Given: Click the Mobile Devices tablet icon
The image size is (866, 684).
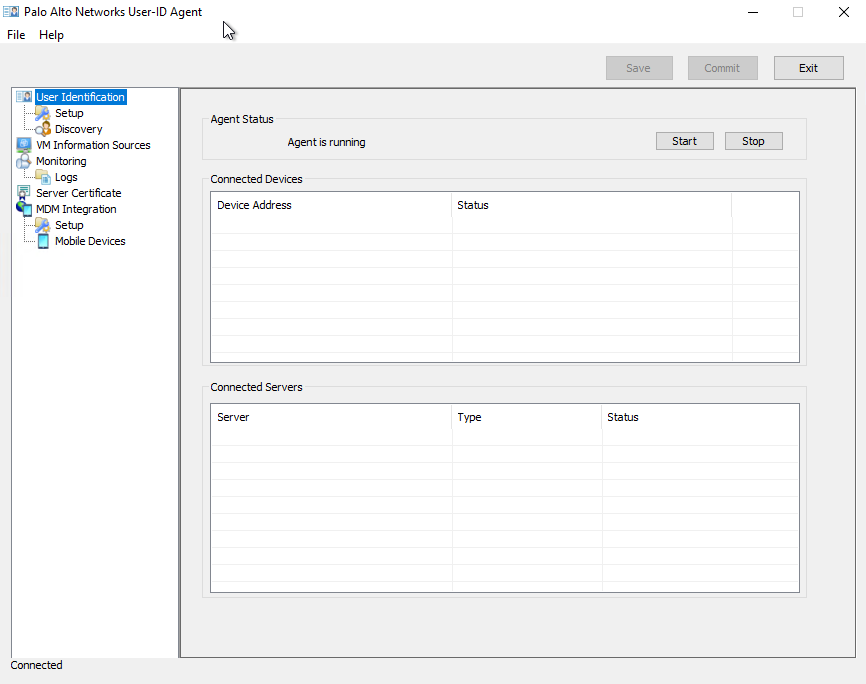Looking at the screenshot, I should [43, 241].
